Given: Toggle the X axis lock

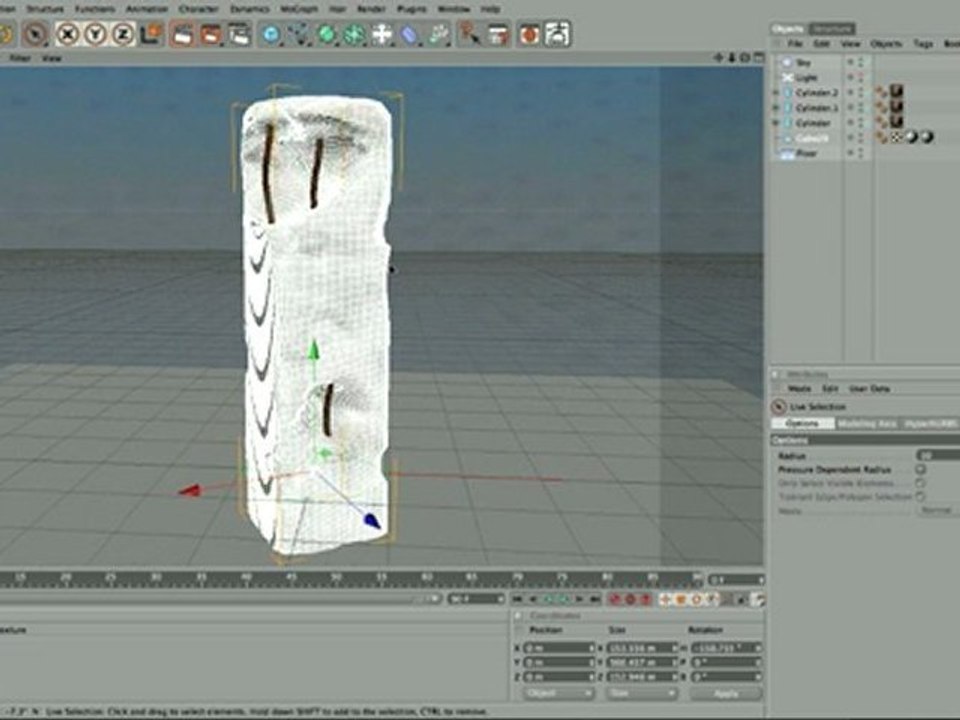Looking at the screenshot, I should pos(67,34).
